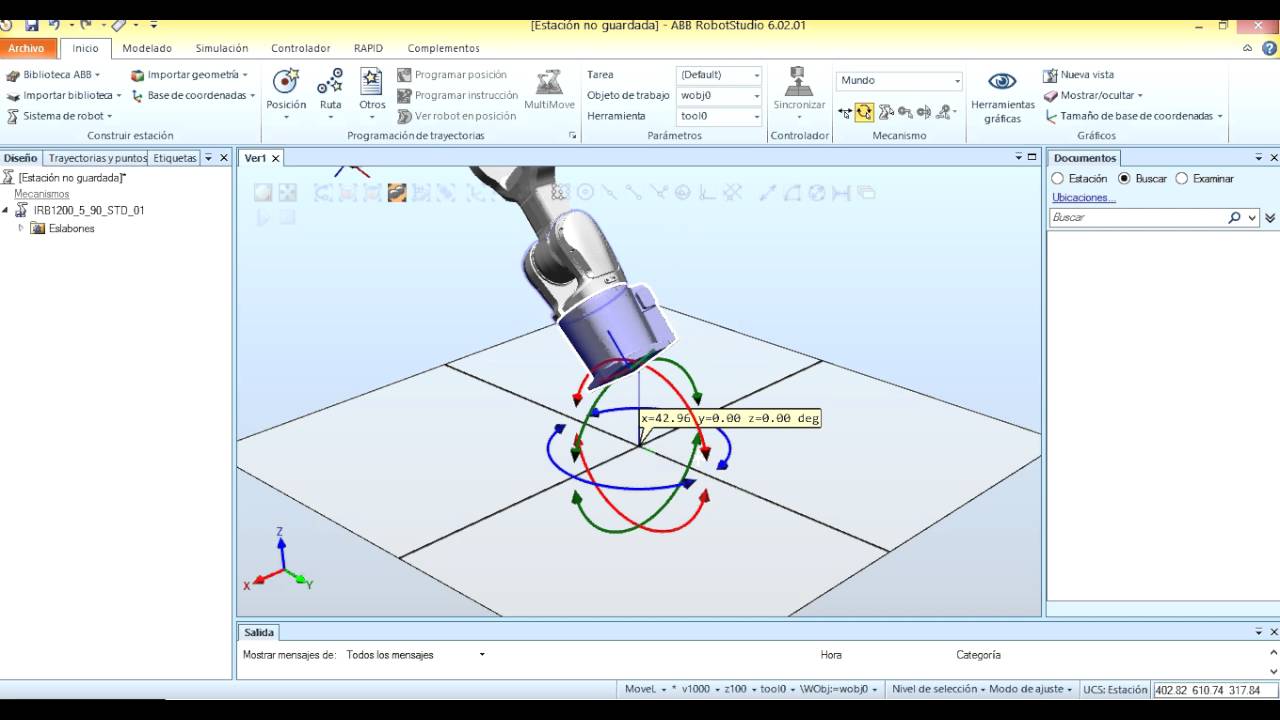Open Nivel de selección in status bar
Image resolution: width=1280 pixels, height=720 pixels.
[939, 689]
